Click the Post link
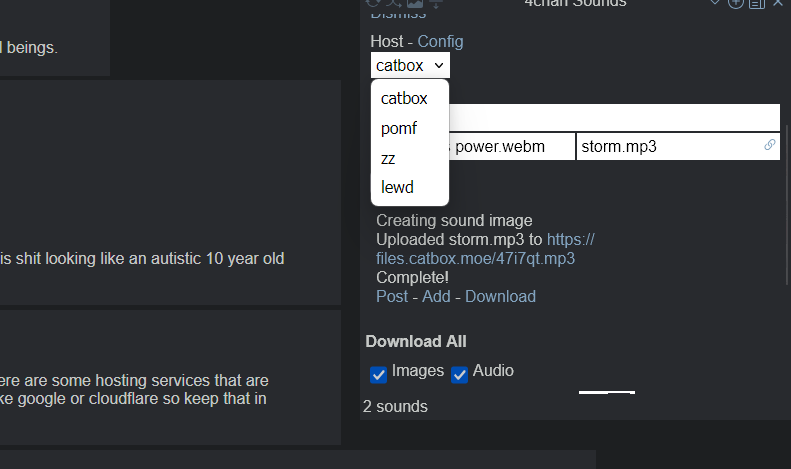The image size is (791, 469). pos(392,297)
